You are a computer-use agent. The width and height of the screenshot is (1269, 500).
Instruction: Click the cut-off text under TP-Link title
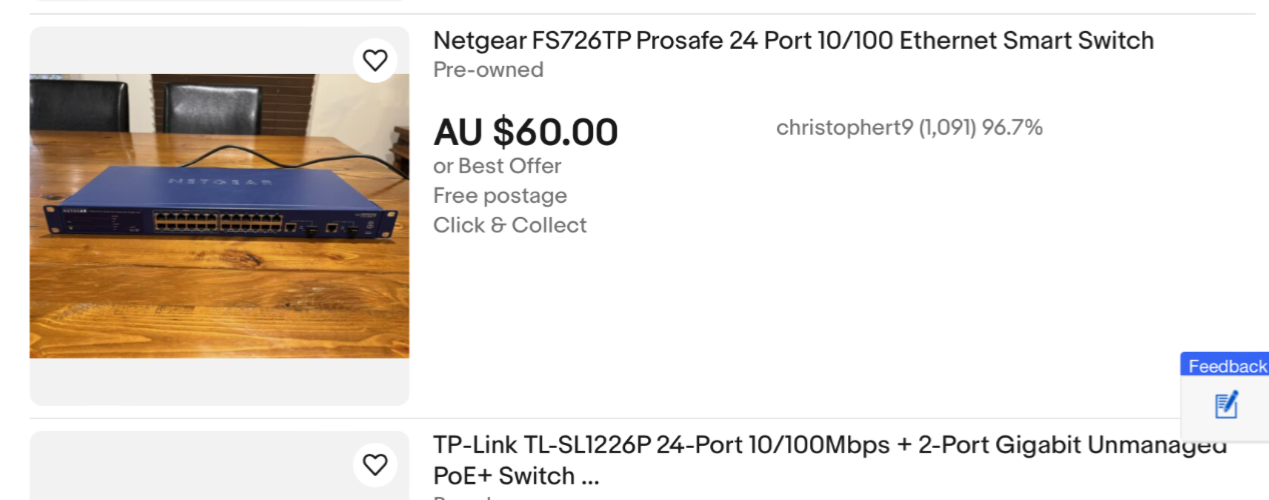point(462,496)
